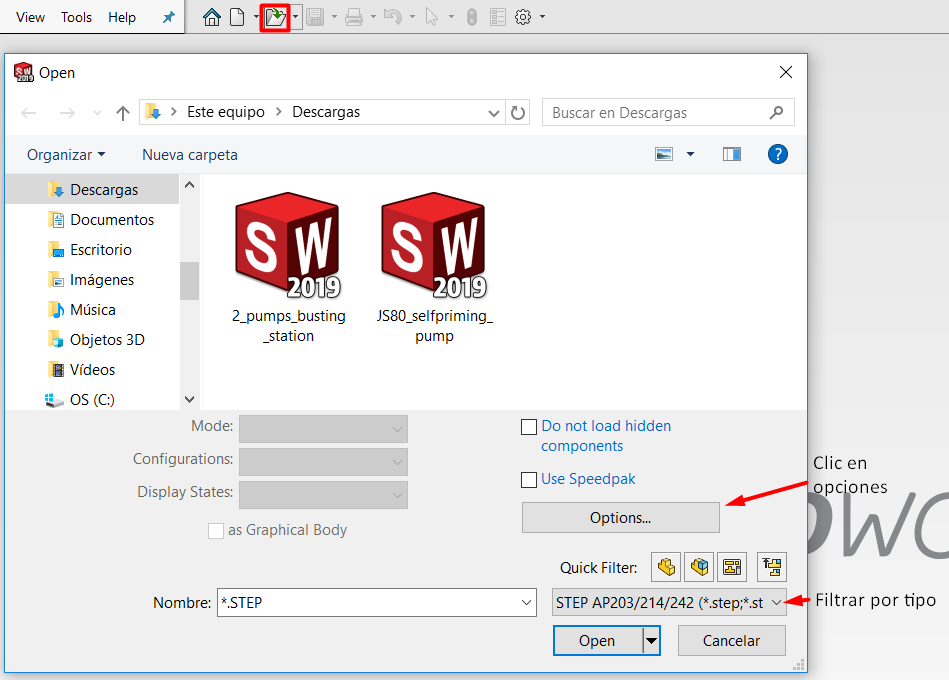This screenshot has height=680, width=949.
Task: Filter by Parts in Quick Filter
Action: (x=666, y=567)
